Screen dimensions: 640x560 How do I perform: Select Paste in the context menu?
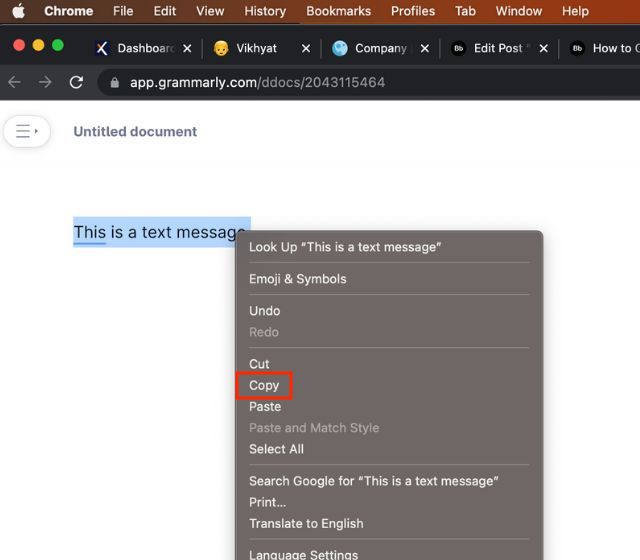[x=265, y=407]
